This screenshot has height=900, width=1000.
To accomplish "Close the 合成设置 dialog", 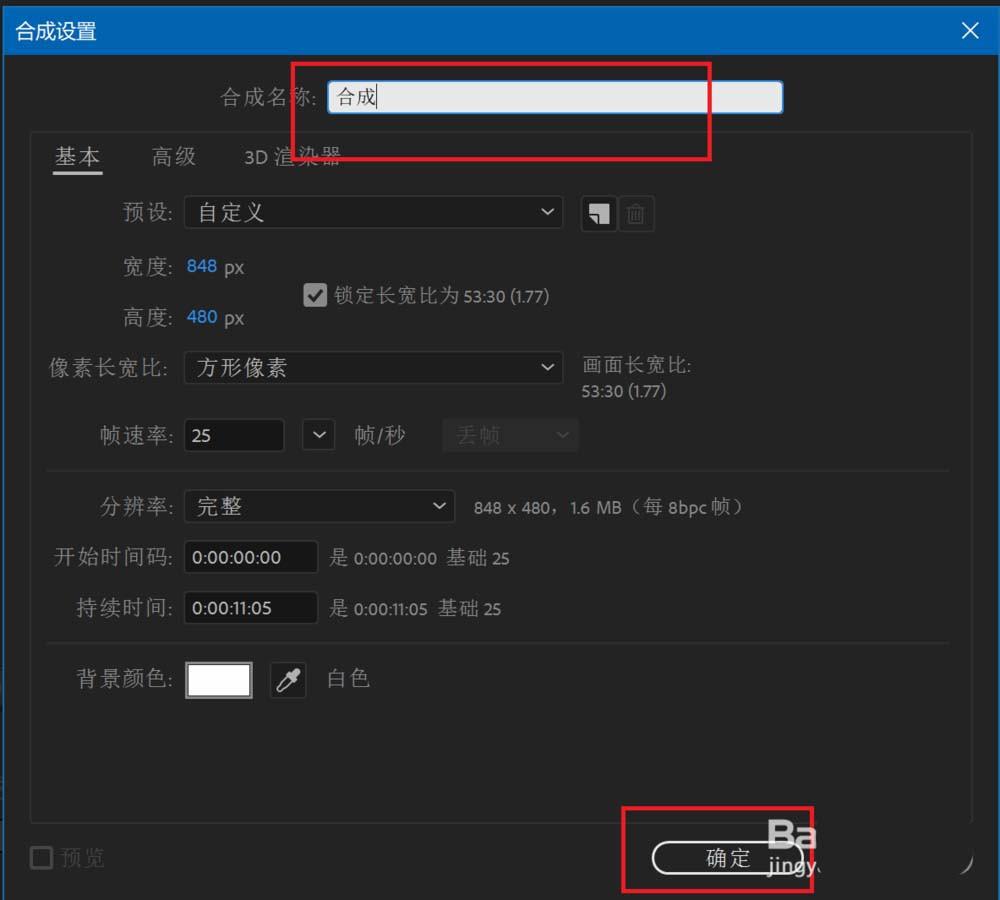I will click(969, 30).
